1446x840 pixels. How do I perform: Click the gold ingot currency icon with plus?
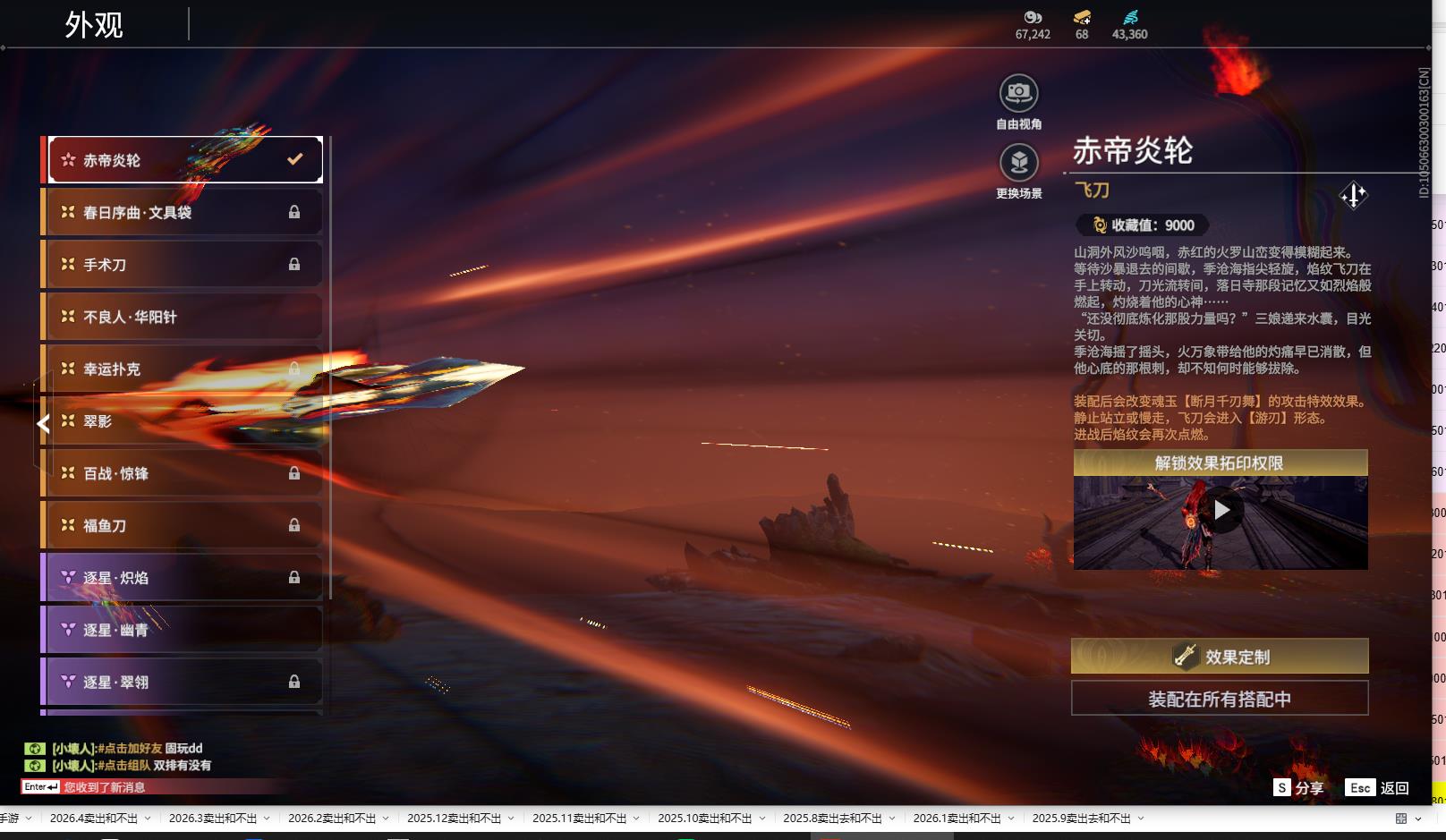tap(1081, 15)
